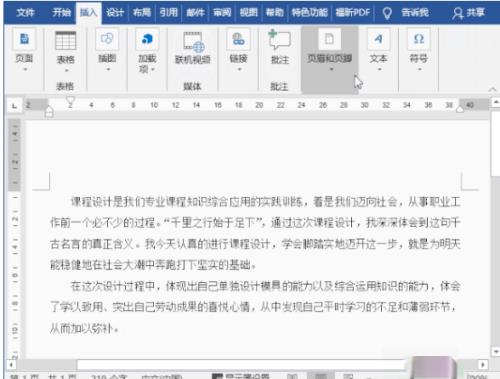
Task: Expand the 表格 dropdown arrow
Action: 66,70
